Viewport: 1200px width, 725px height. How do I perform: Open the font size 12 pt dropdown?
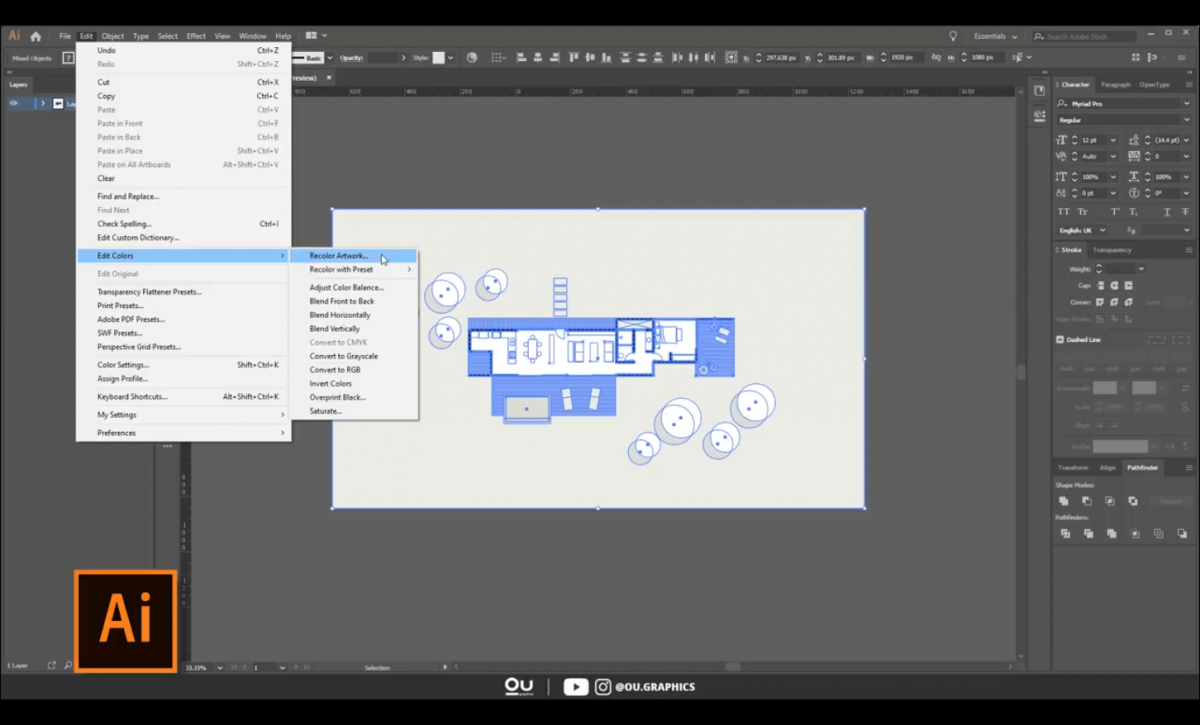coord(1113,141)
